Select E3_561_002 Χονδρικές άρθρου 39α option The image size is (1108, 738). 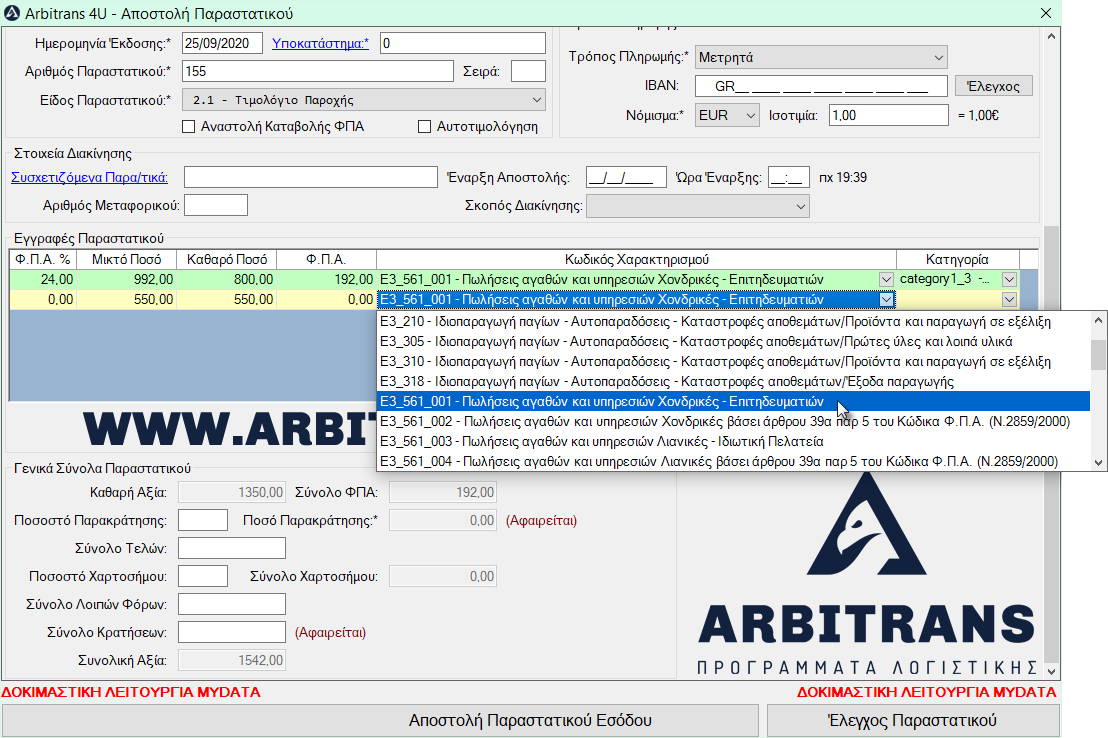pos(733,421)
